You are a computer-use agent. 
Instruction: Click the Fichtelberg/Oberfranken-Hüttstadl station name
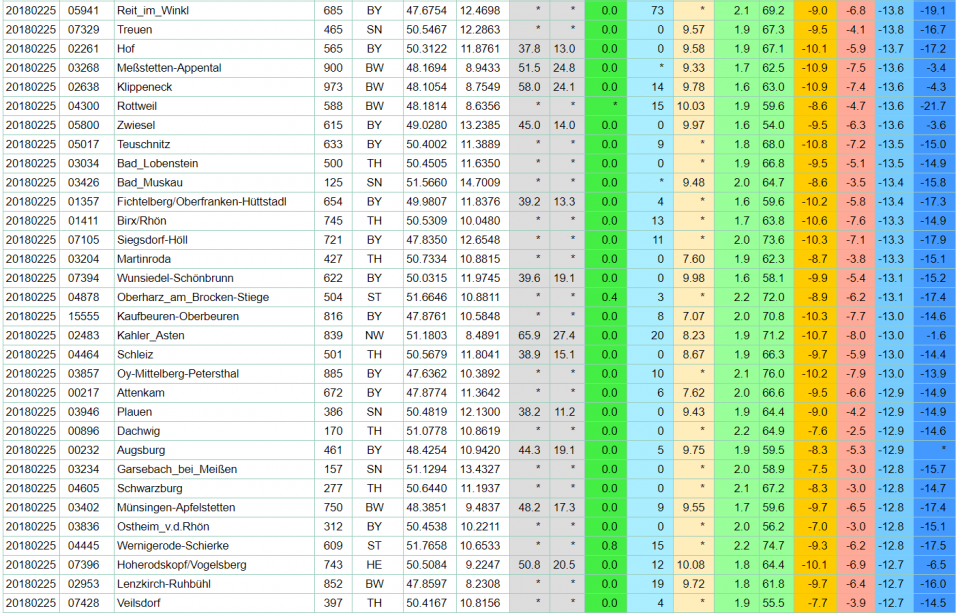point(201,202)
